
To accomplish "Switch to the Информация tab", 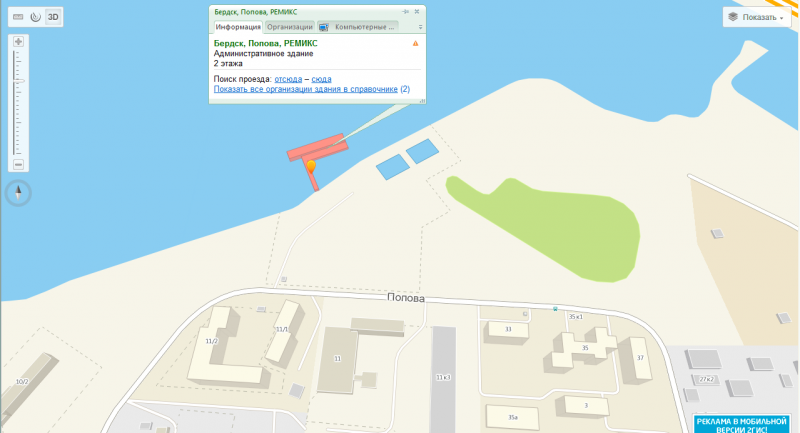I will (238, 27).
